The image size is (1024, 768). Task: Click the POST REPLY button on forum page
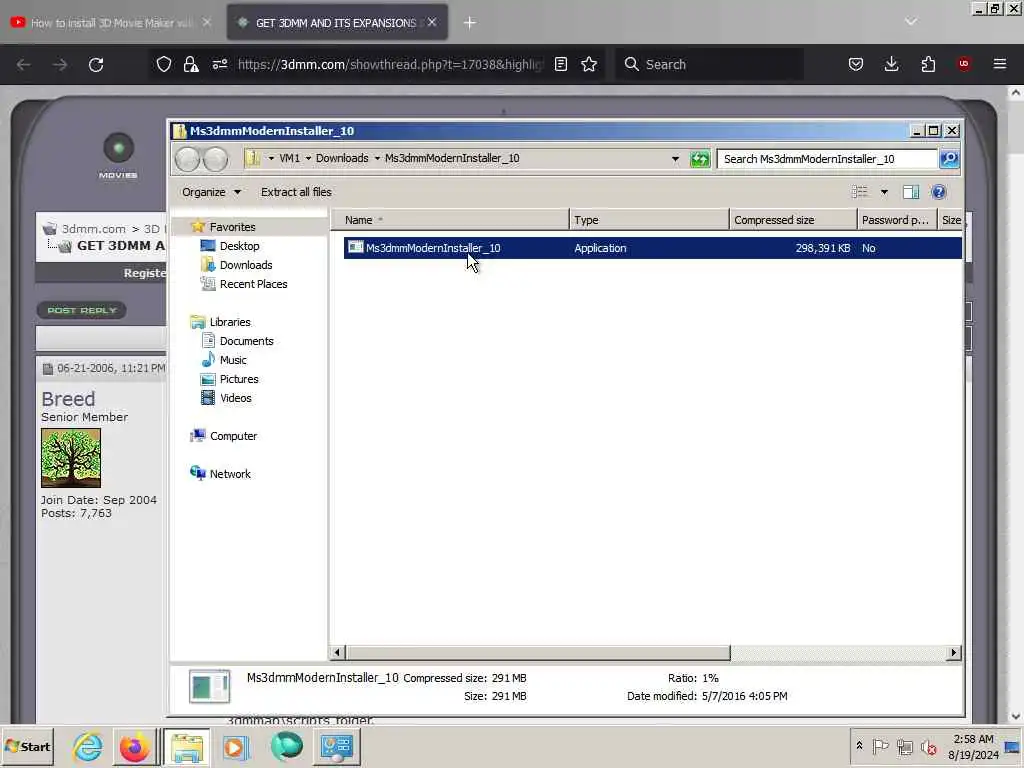pos(82,310)
